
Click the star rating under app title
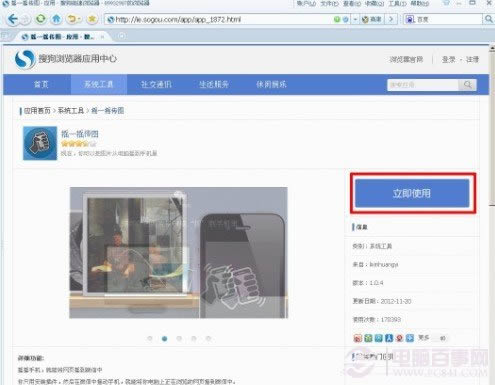coord(79,144)
